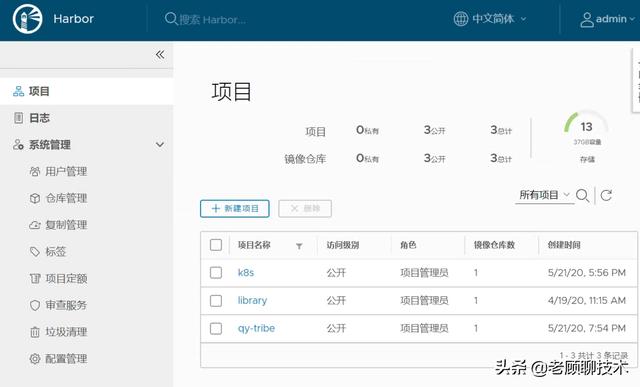Viewport: 640px width, 387px height.
Task: Click the 5/21/20, 5:56 PM timestamp
Action: coord(587,273)
